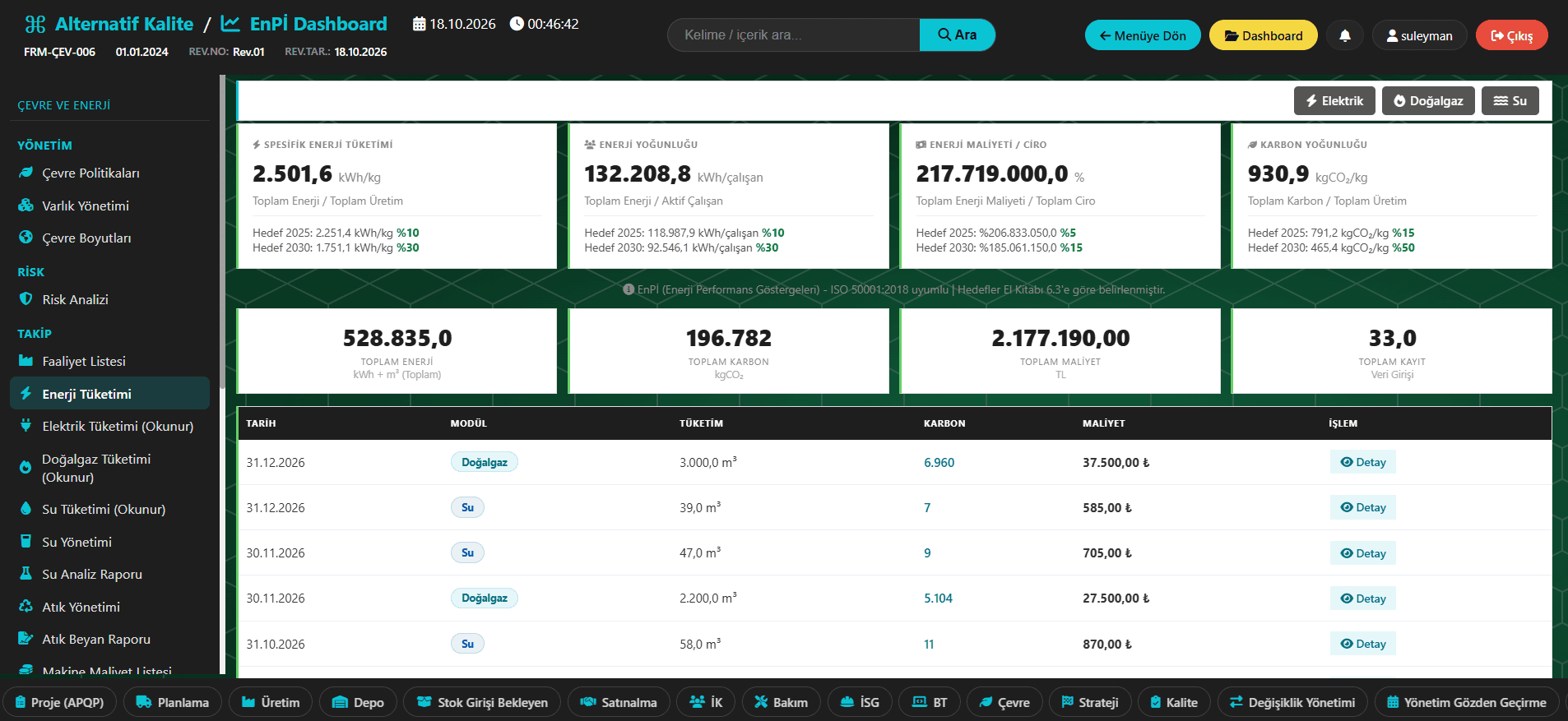
Task: Click the Menüye Dön button
Action: (x=1143, y=35)
